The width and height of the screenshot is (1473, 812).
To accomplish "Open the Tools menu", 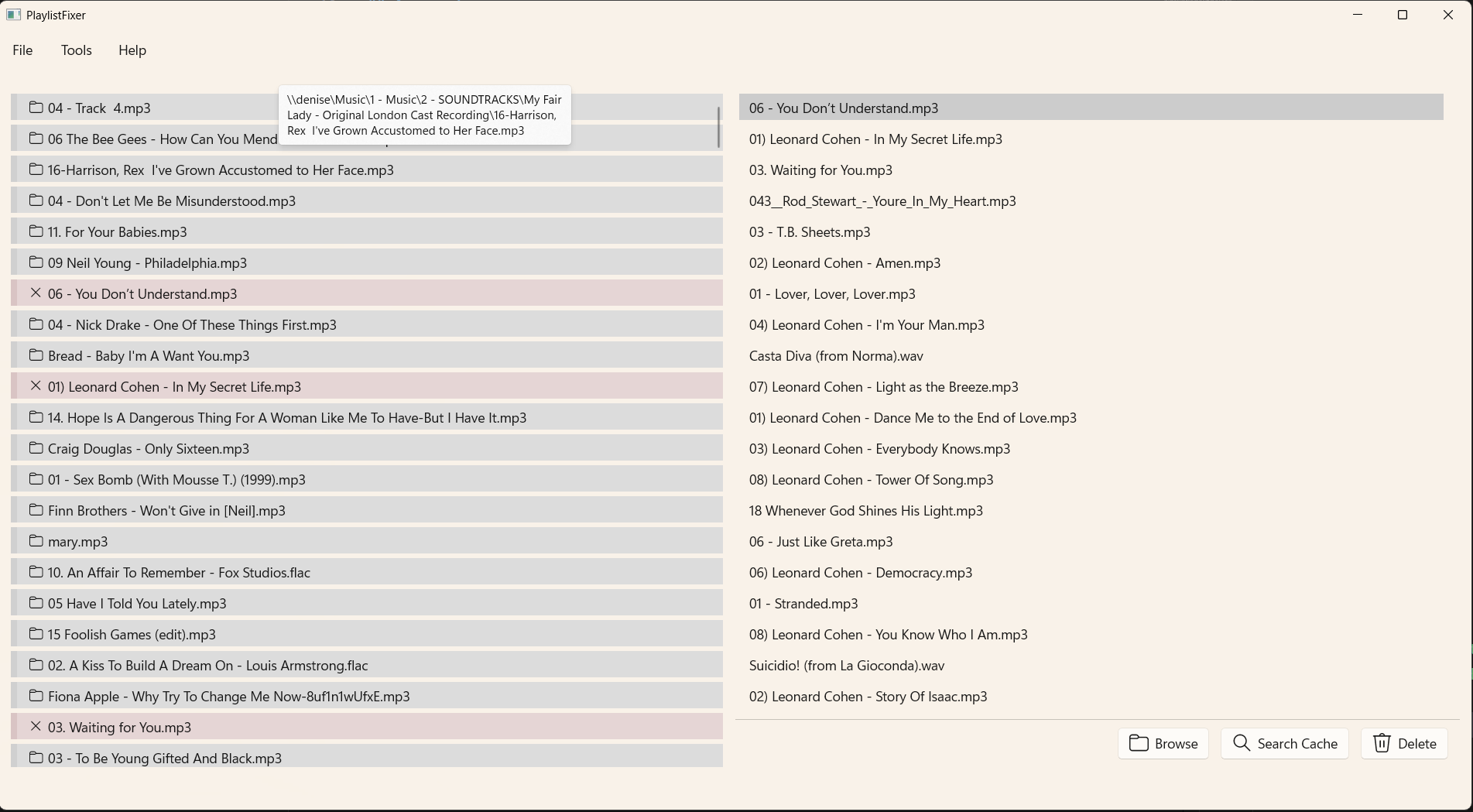I will 77,50.
